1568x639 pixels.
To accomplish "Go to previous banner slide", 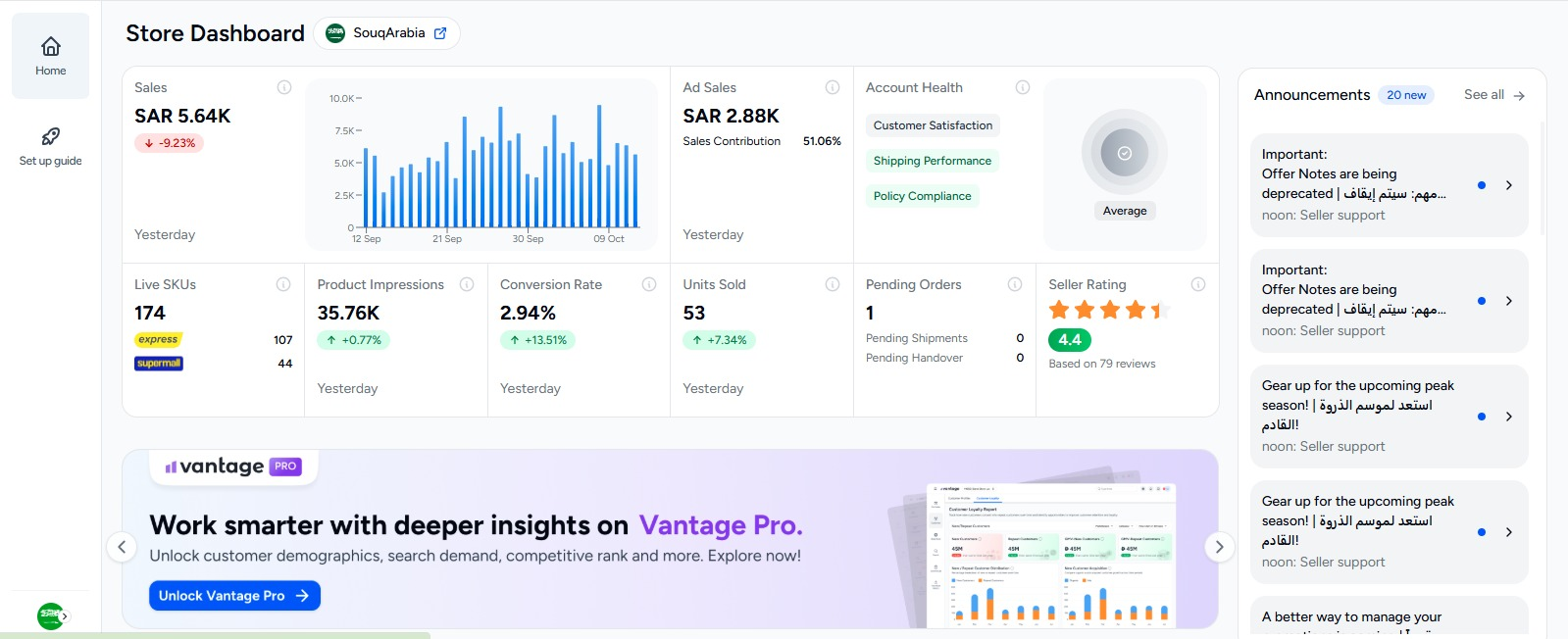I will [122, 547].
